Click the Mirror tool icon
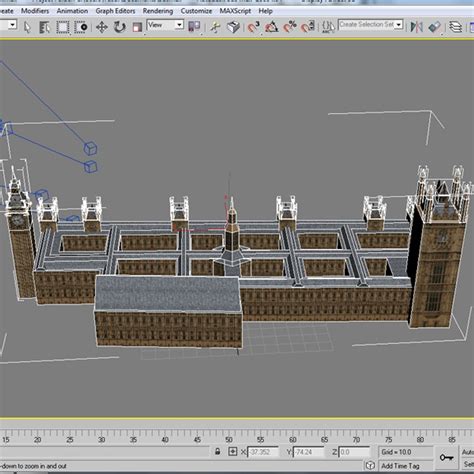 (x=416, y=27)
